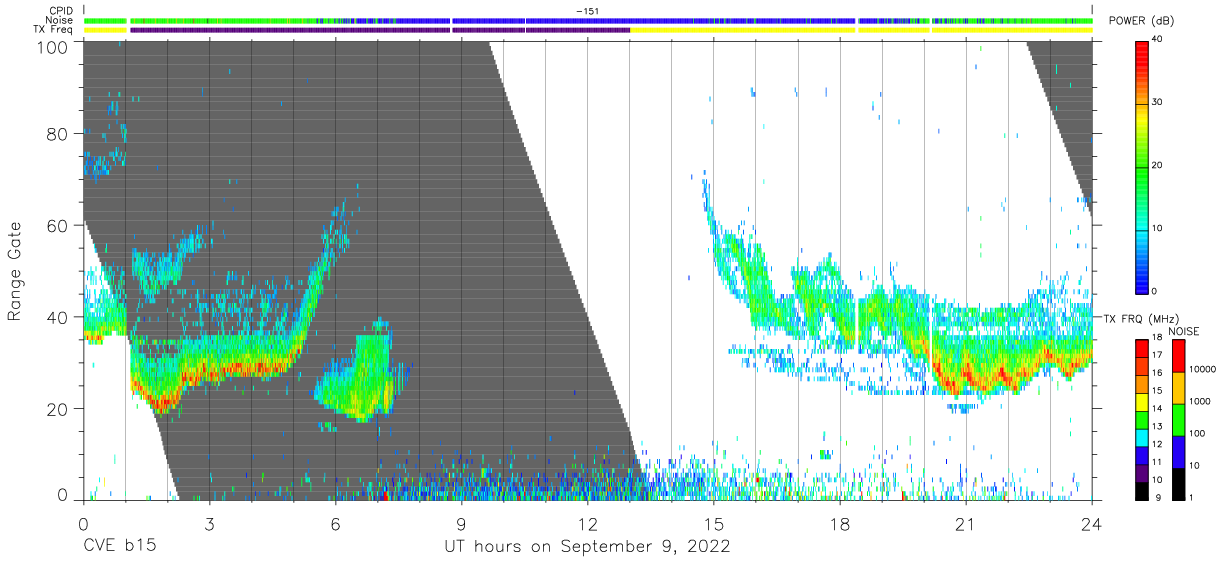Viewport: 1228px width, 567px height.
Task: Click the 21 tick on the UT hours axis
Action: pos(965,523)
